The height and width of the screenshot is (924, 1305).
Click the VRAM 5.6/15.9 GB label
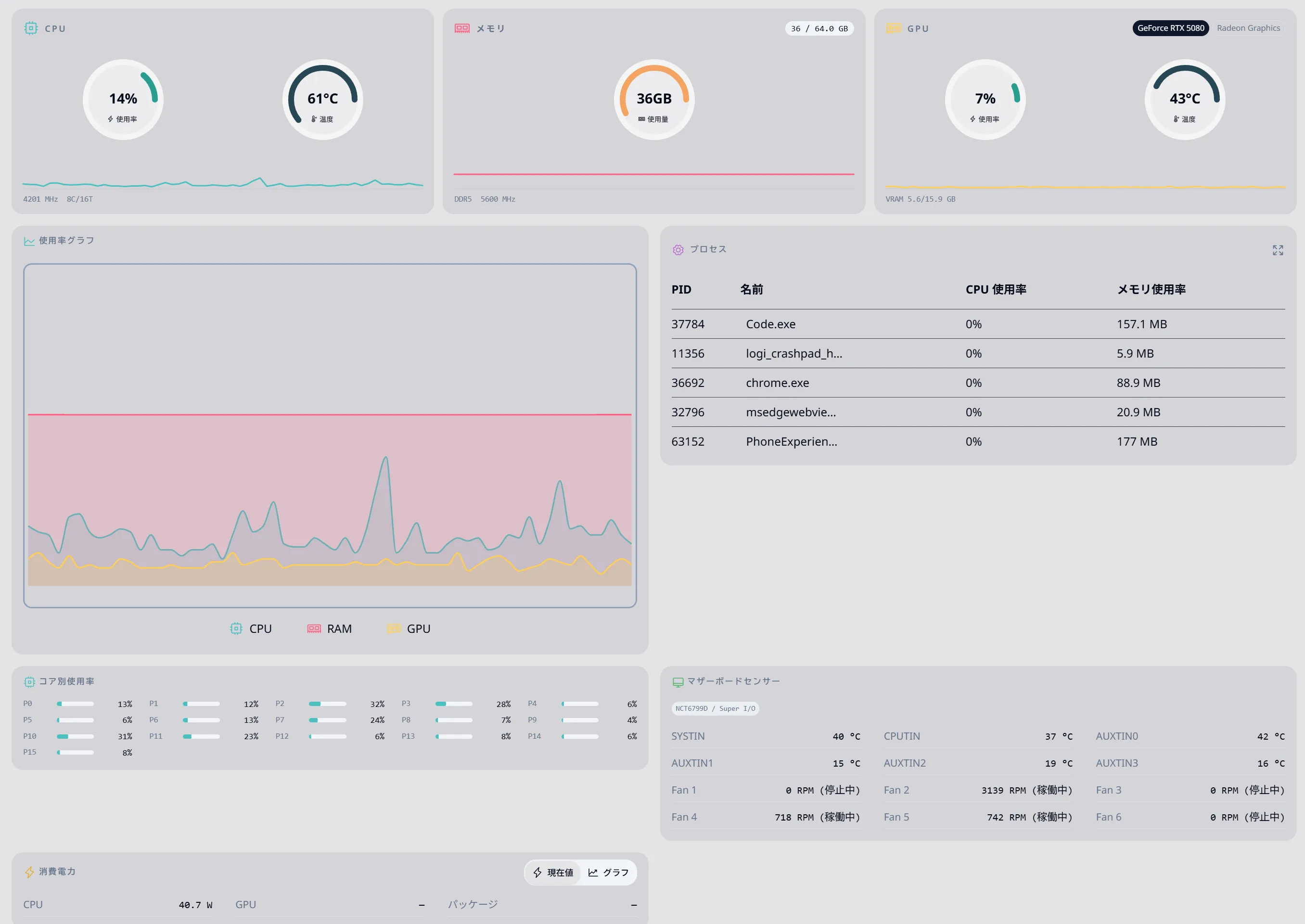click(x=920, y=199)
